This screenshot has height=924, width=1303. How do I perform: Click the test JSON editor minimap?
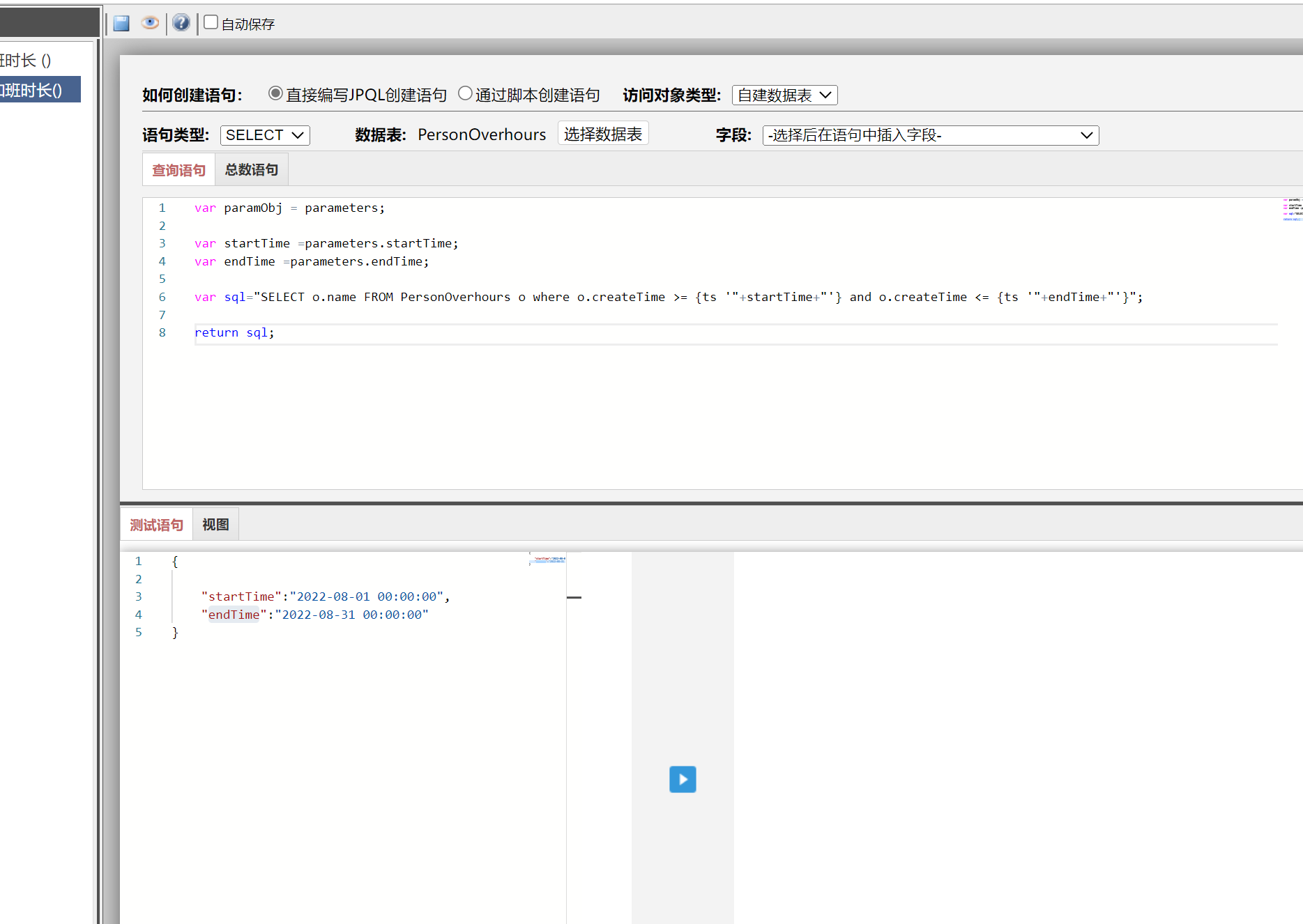tap(547, 560)
